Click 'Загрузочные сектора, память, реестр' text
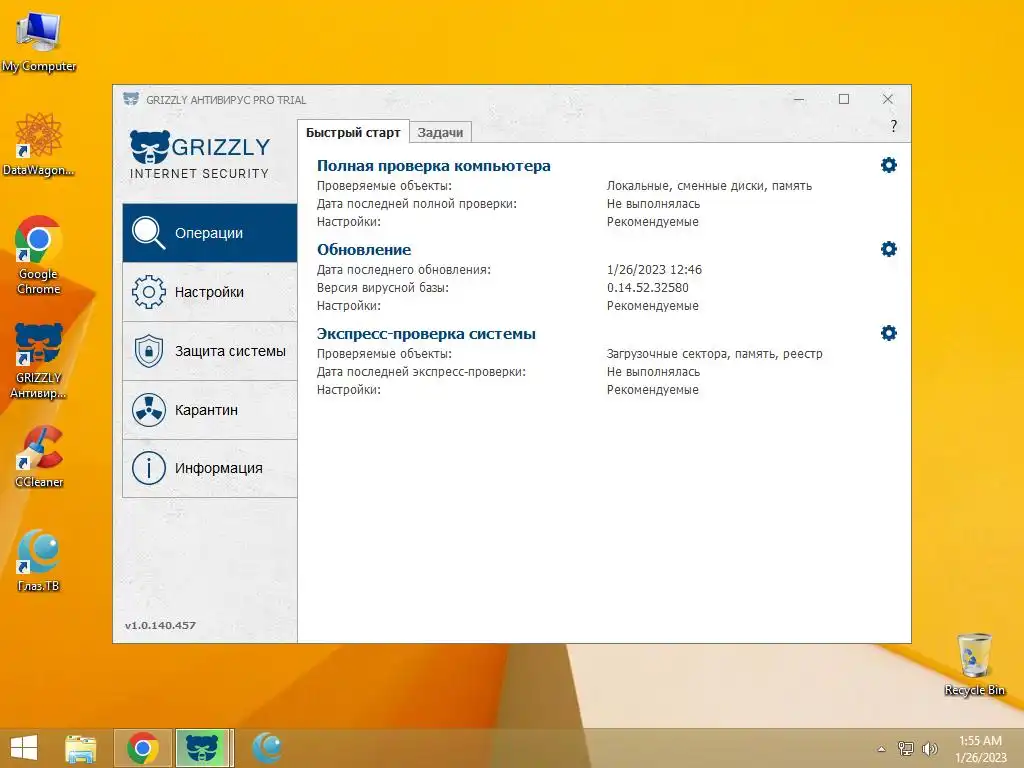Image resolution: width=1024 pixels, height=768 pixels. point(714,353)
